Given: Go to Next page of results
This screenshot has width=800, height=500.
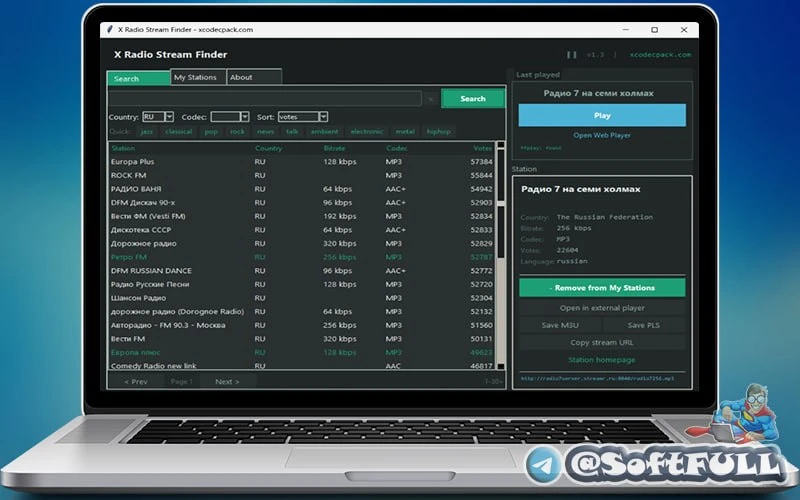Looking at the screenshot, I should coord(227,382).
